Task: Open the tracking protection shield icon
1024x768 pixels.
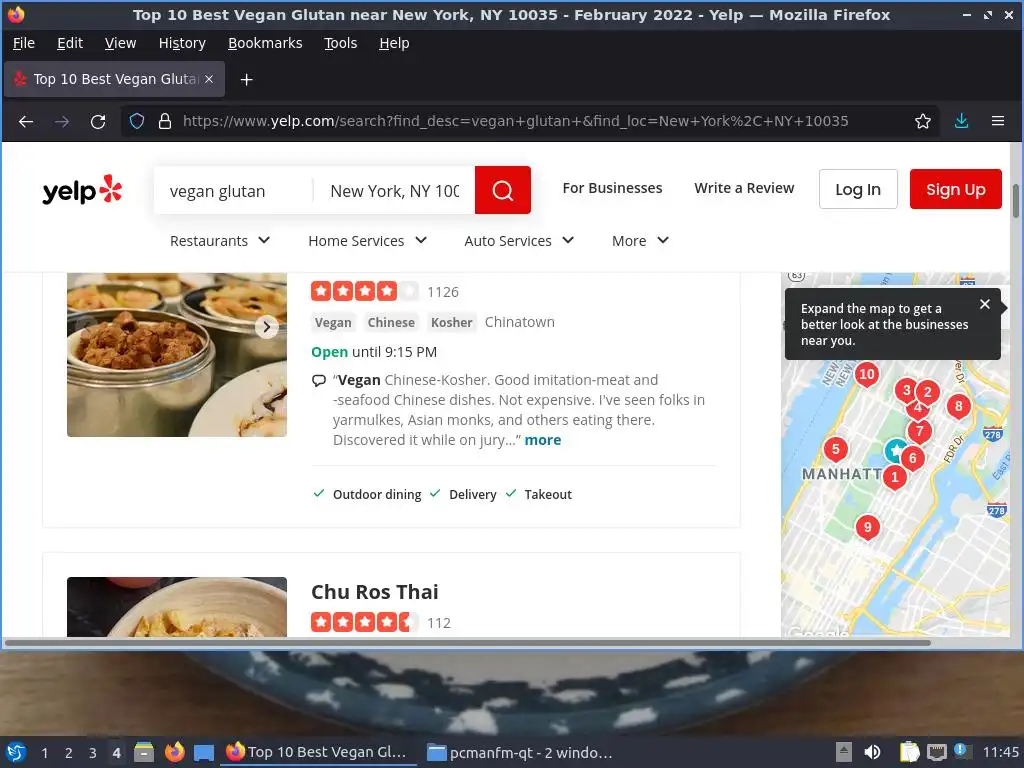Action: coord(136,121)
